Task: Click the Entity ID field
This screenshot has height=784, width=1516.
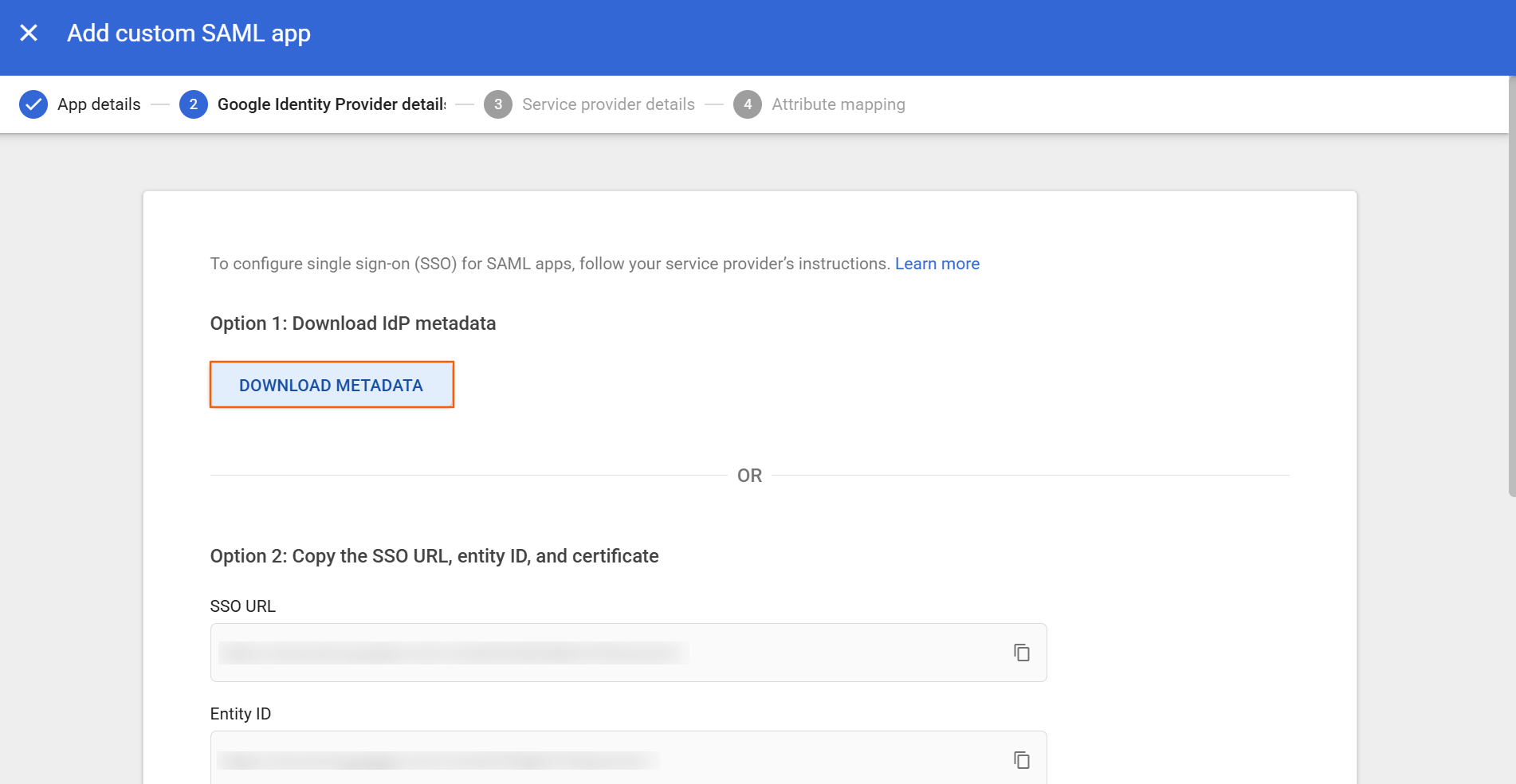Action: click(x=628, y=758)
